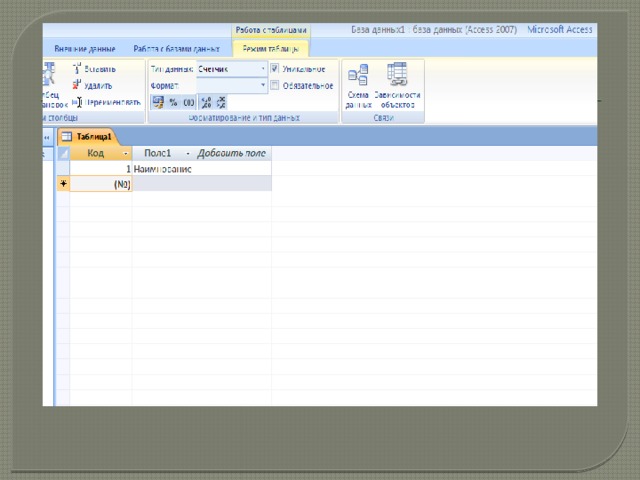Apply currency number format icon
The image size is (640, 480).
pyautogui.click(x=158, y=102)
